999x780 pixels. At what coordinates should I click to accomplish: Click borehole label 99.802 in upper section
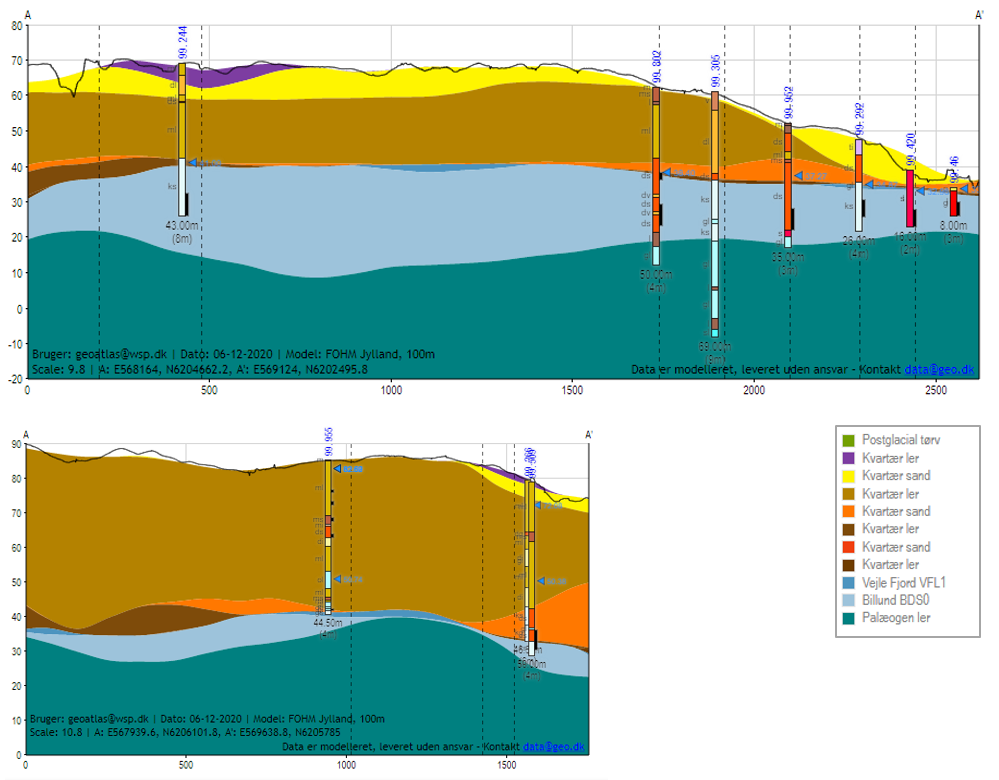(x=657, y=67)
